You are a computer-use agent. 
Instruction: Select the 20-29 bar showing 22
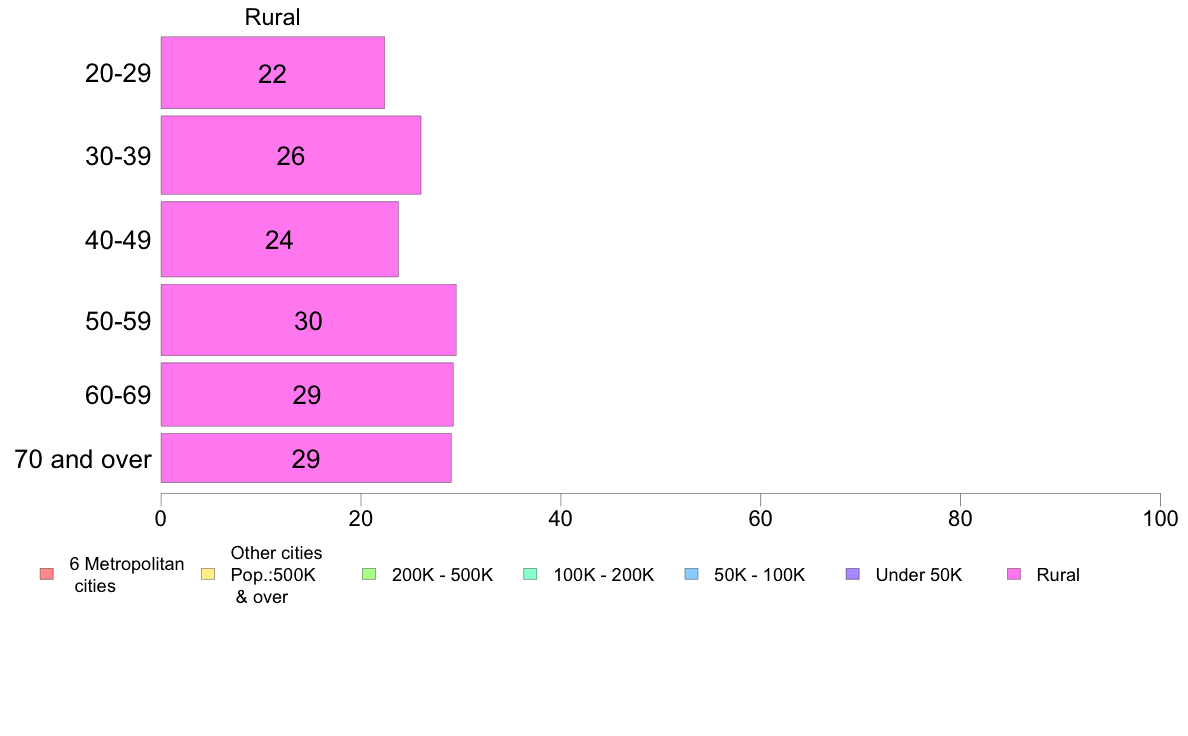[x=273, y=73]
